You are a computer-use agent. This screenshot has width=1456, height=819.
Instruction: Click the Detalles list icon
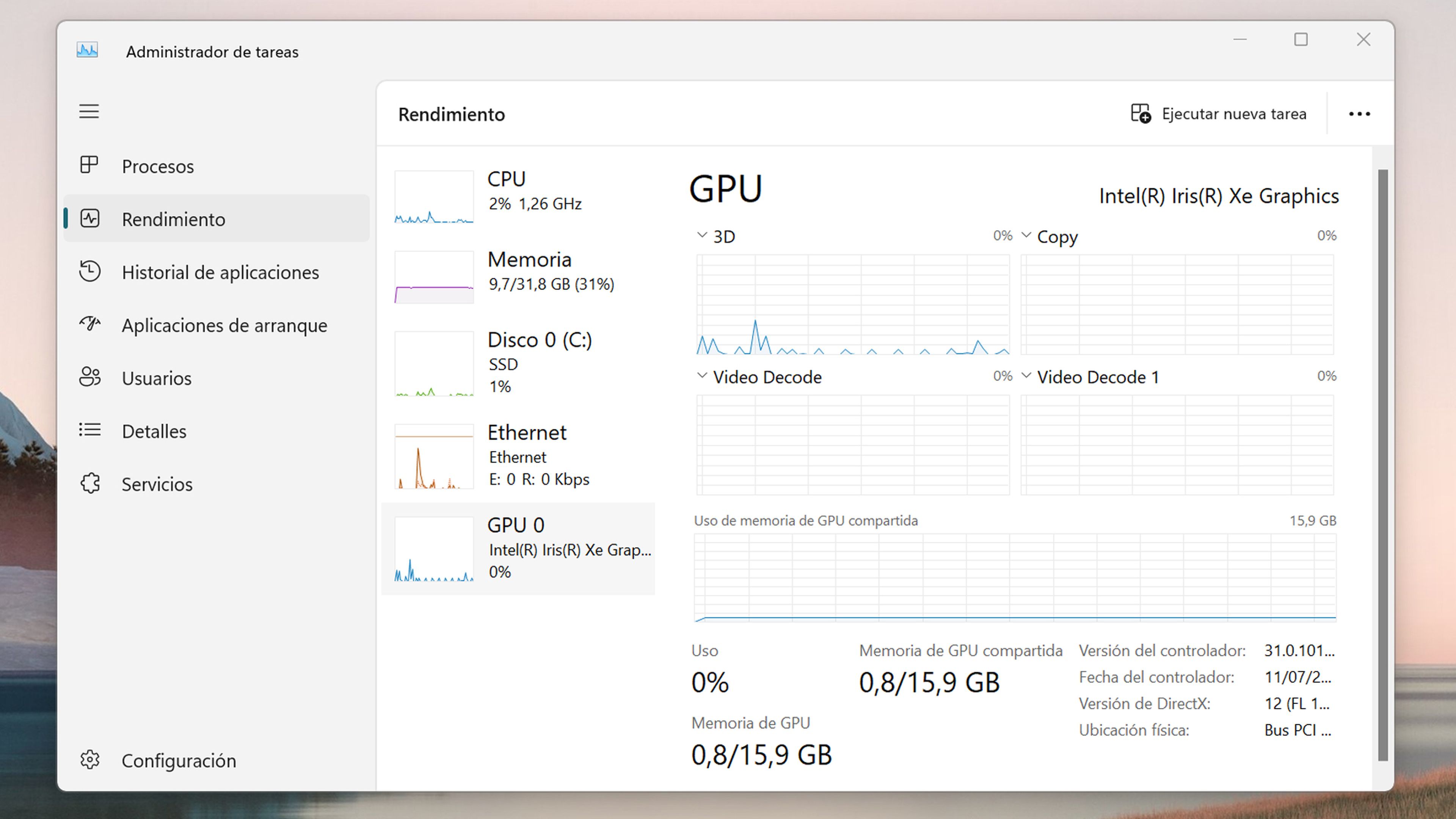89,430
